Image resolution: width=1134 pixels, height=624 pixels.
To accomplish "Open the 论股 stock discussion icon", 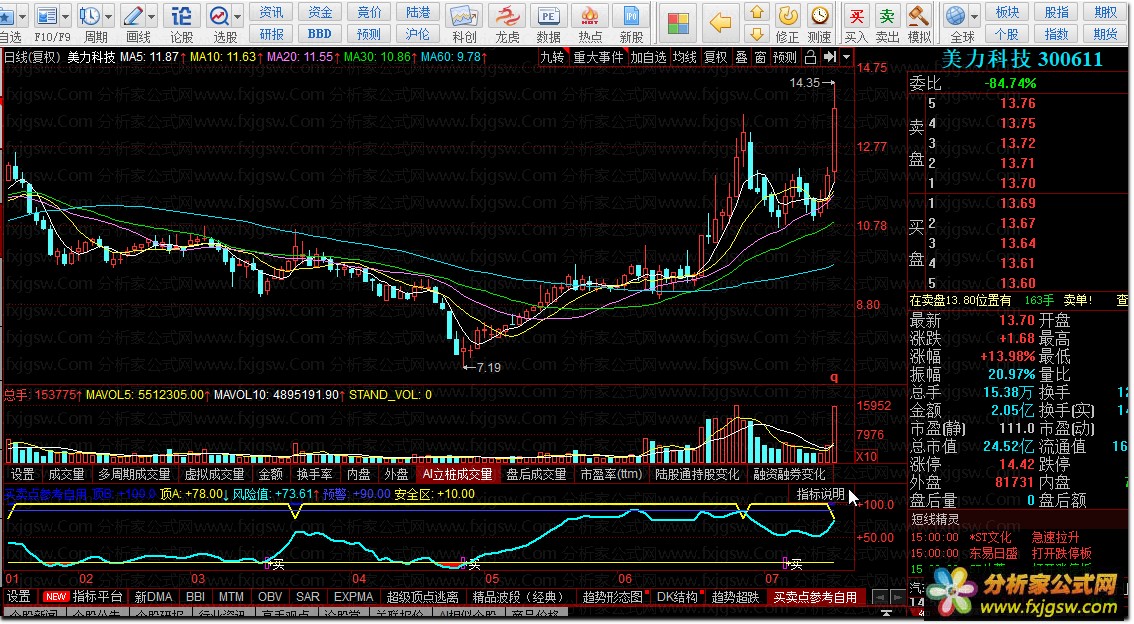I will click(x=181, y=15).
